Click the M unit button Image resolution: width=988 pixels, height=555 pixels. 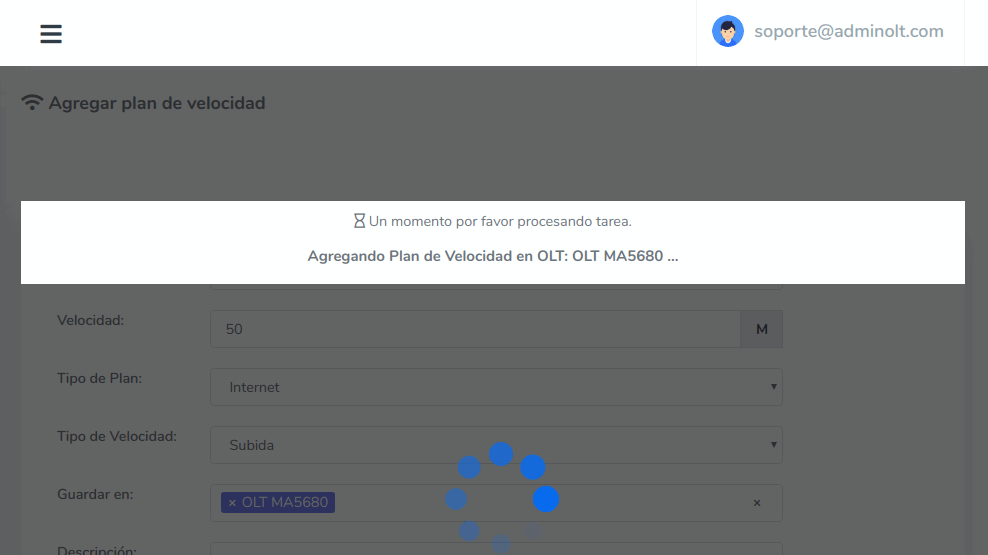[x=761, y=329]
